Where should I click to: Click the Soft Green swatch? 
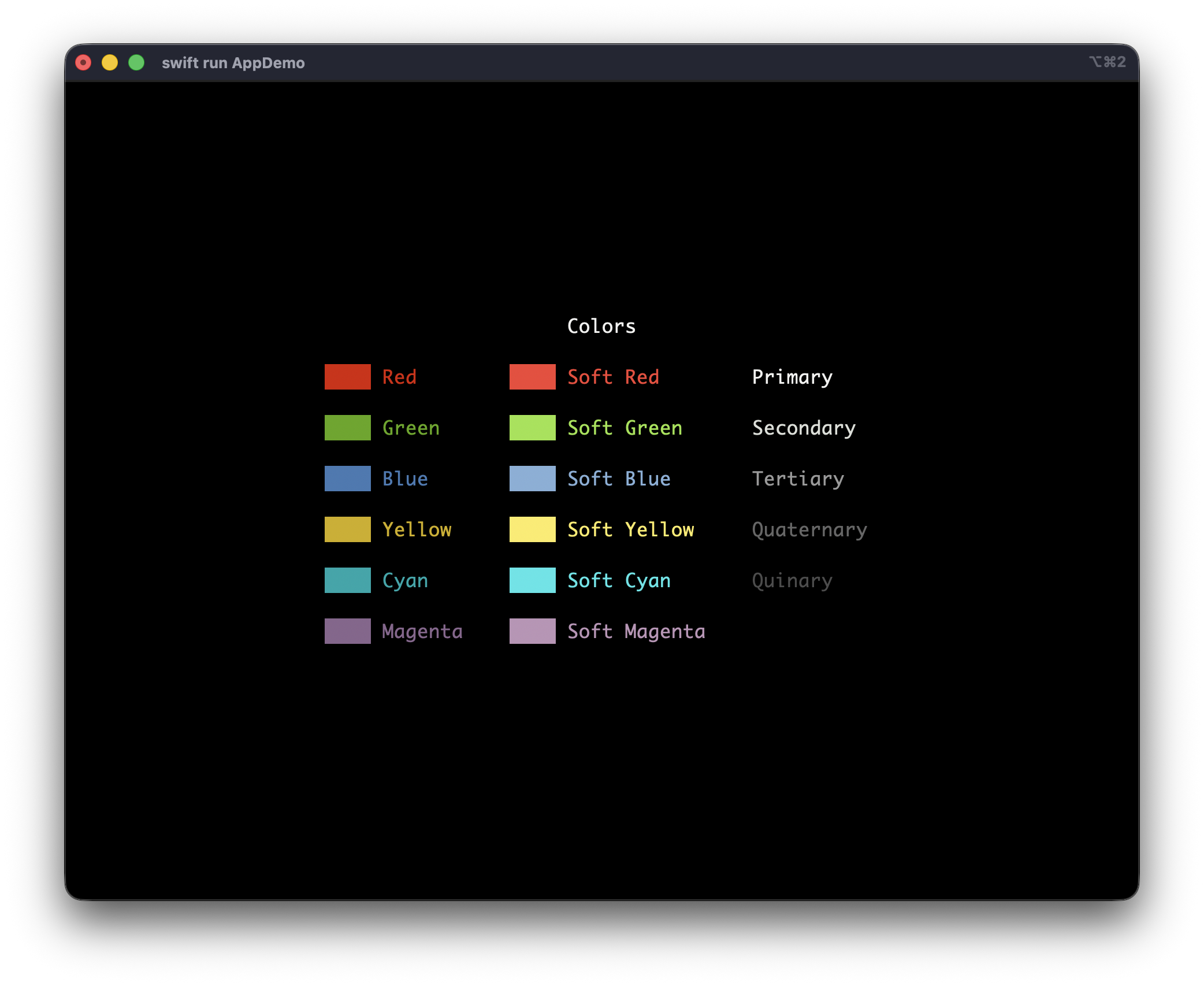[532, 428]
